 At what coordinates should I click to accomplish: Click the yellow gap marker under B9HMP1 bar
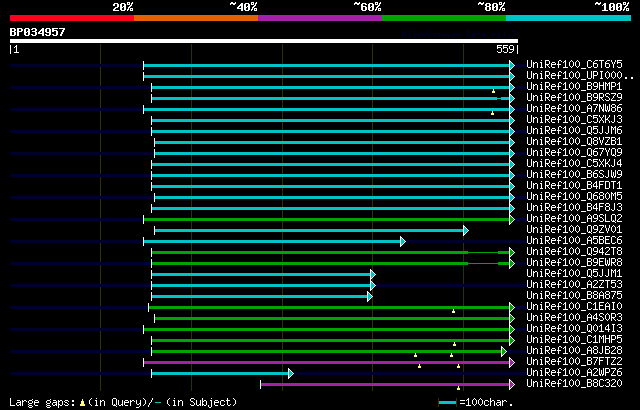[x=493, y=91]
